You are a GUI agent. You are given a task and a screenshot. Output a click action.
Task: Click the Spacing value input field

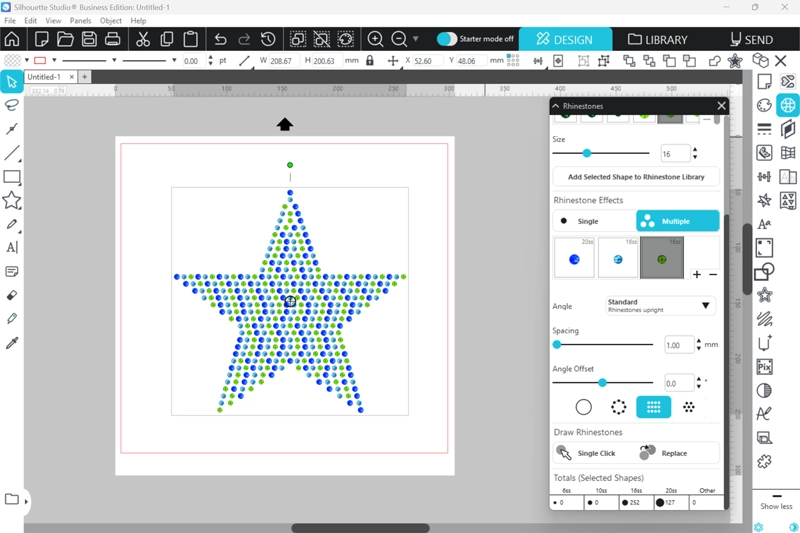click(679, 345)
